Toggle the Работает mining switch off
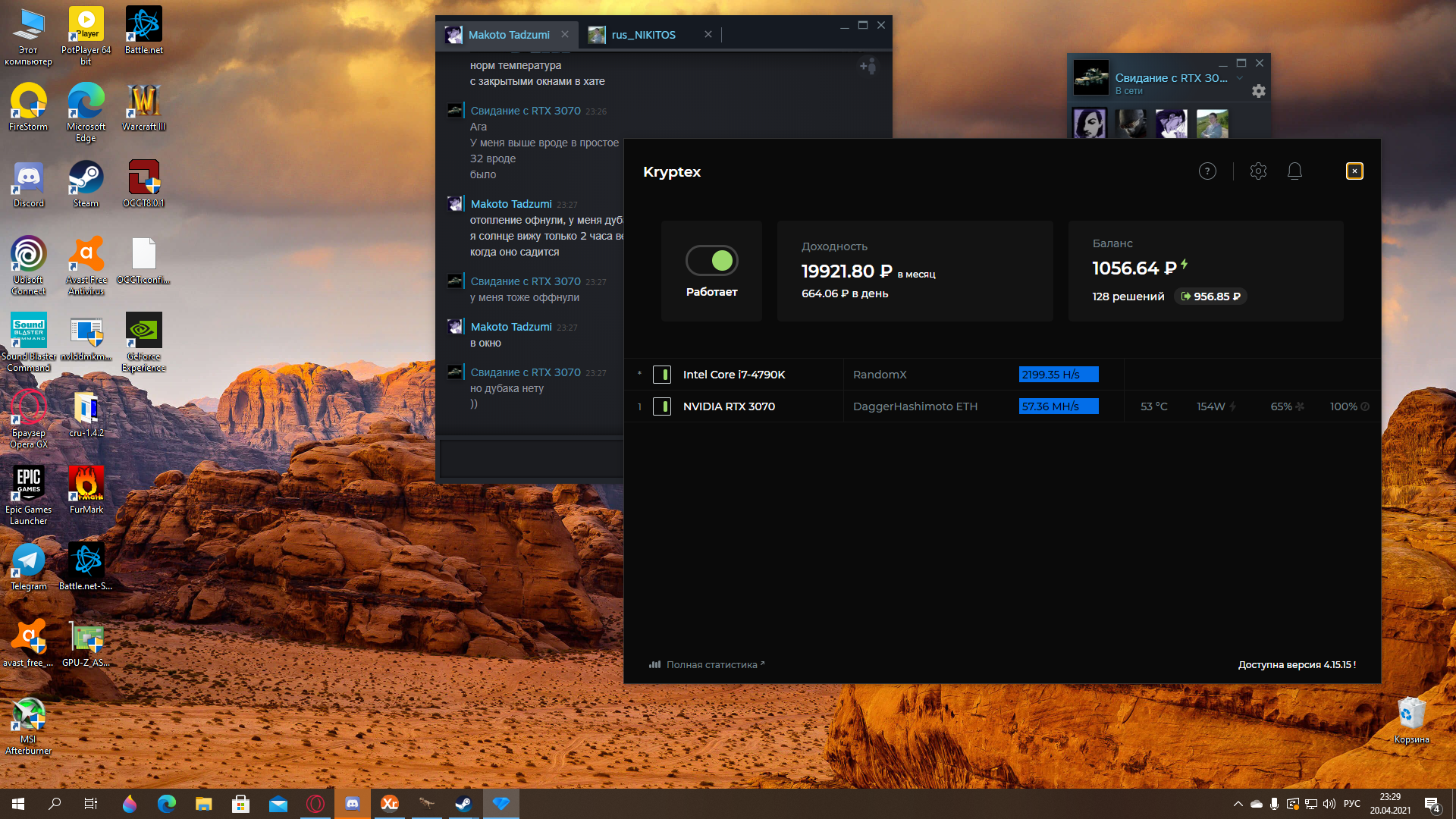Screen dimensions: 1456x819 click(711, 261)
